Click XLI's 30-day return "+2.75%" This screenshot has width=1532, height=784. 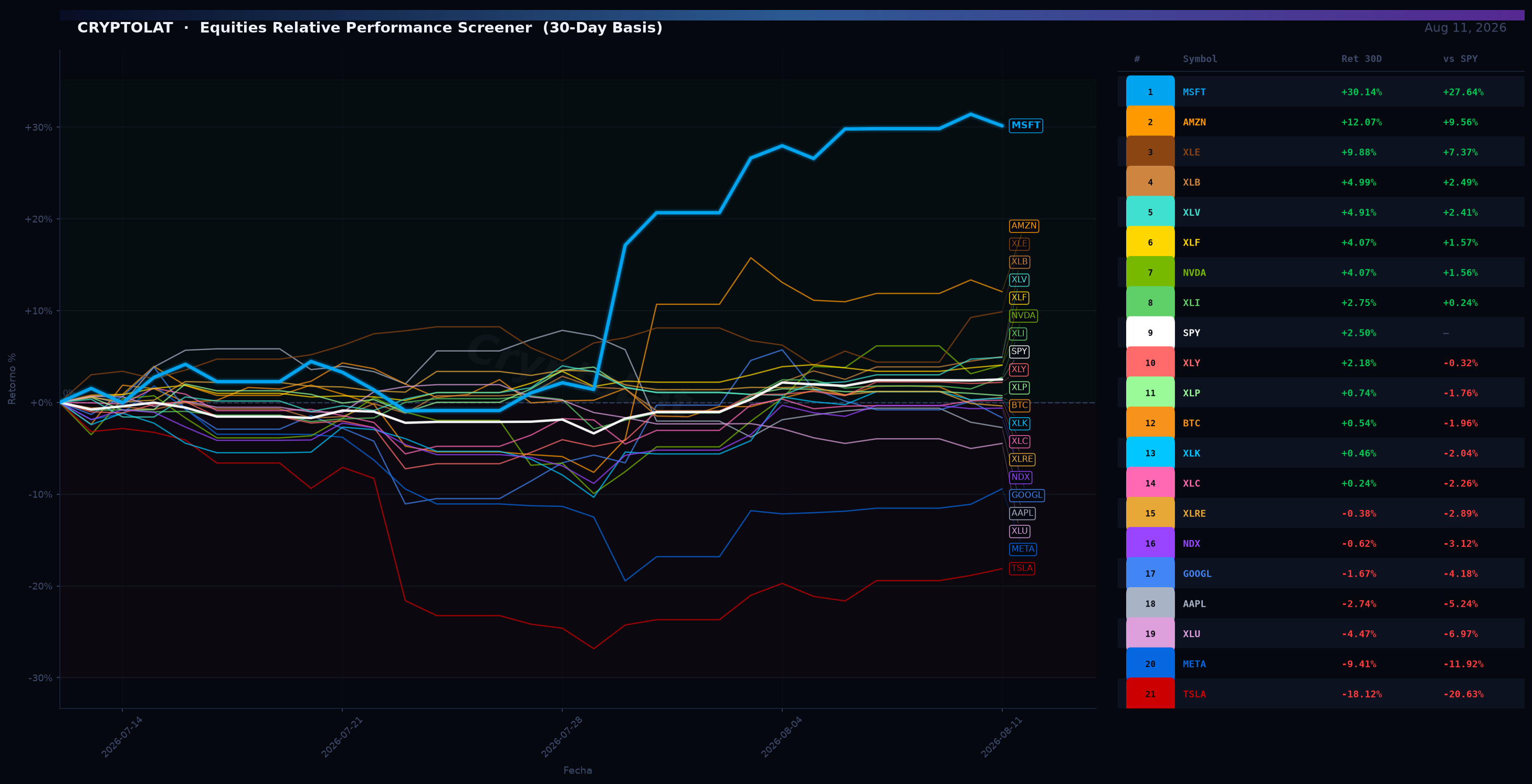[x=1358, y=303]
